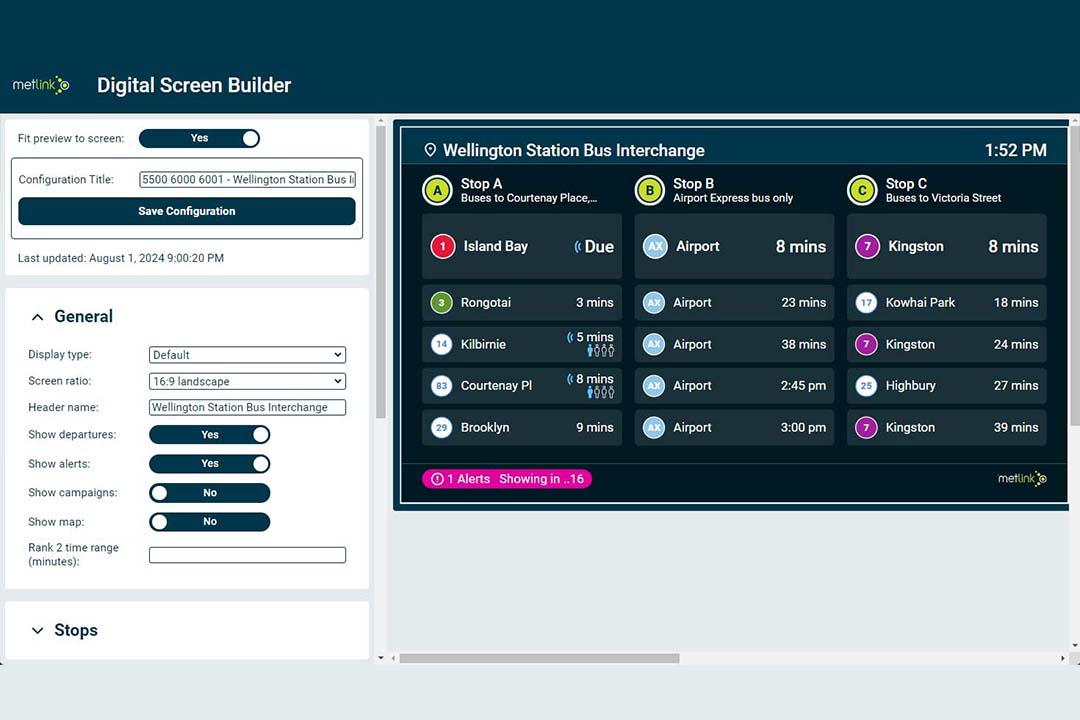This screenshot has width=1080, height=720.
Task: Click route 83 badge for Courtenay Pl
Action: [x=442, y=385]
